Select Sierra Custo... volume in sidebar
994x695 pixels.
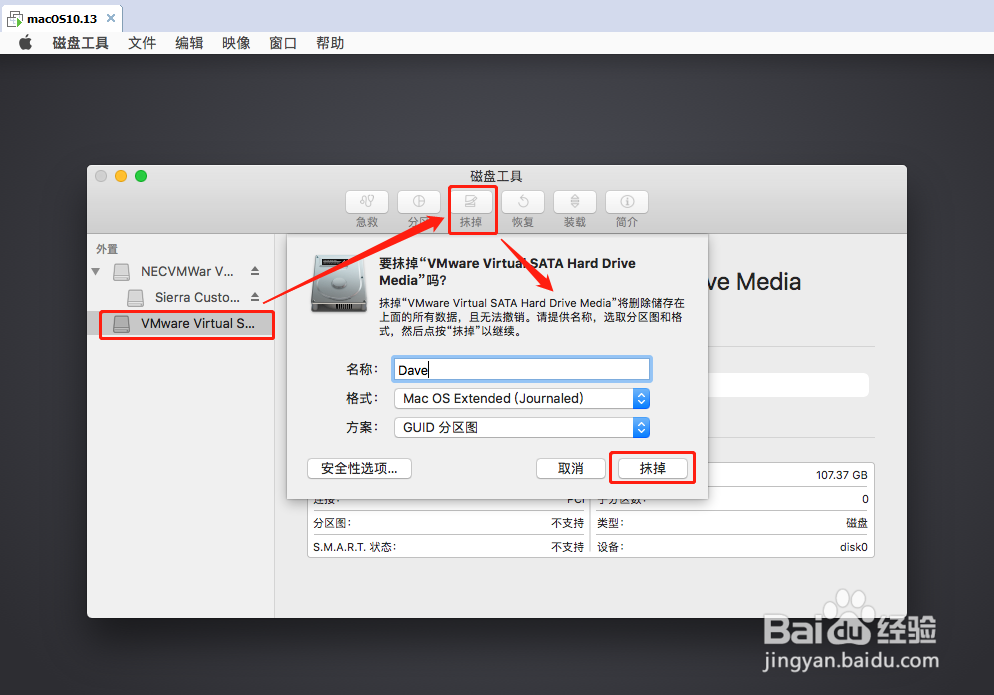pyautogui.click(x=197, y=297)
